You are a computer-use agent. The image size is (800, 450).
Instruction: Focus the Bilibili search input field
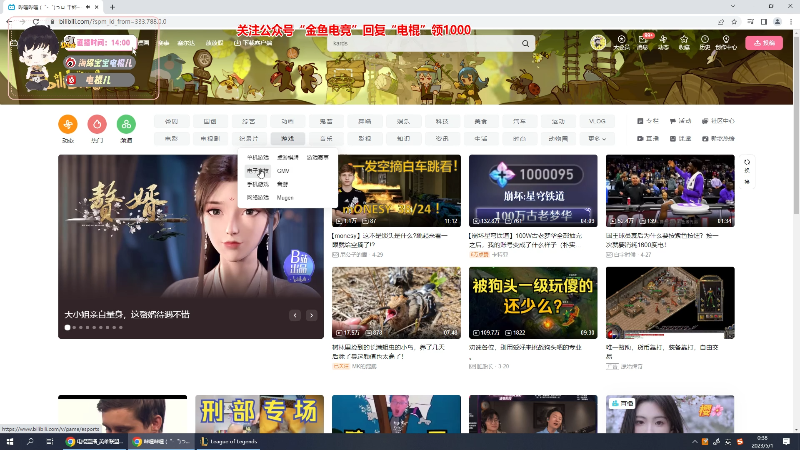pos(423,43)
